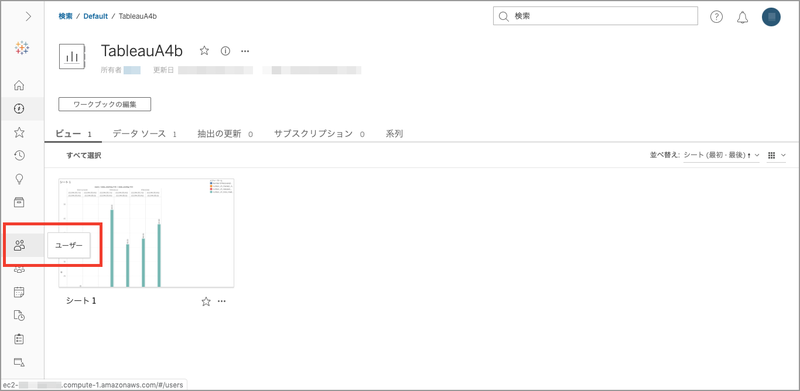Open the user profile avatar

coord(771,17)
